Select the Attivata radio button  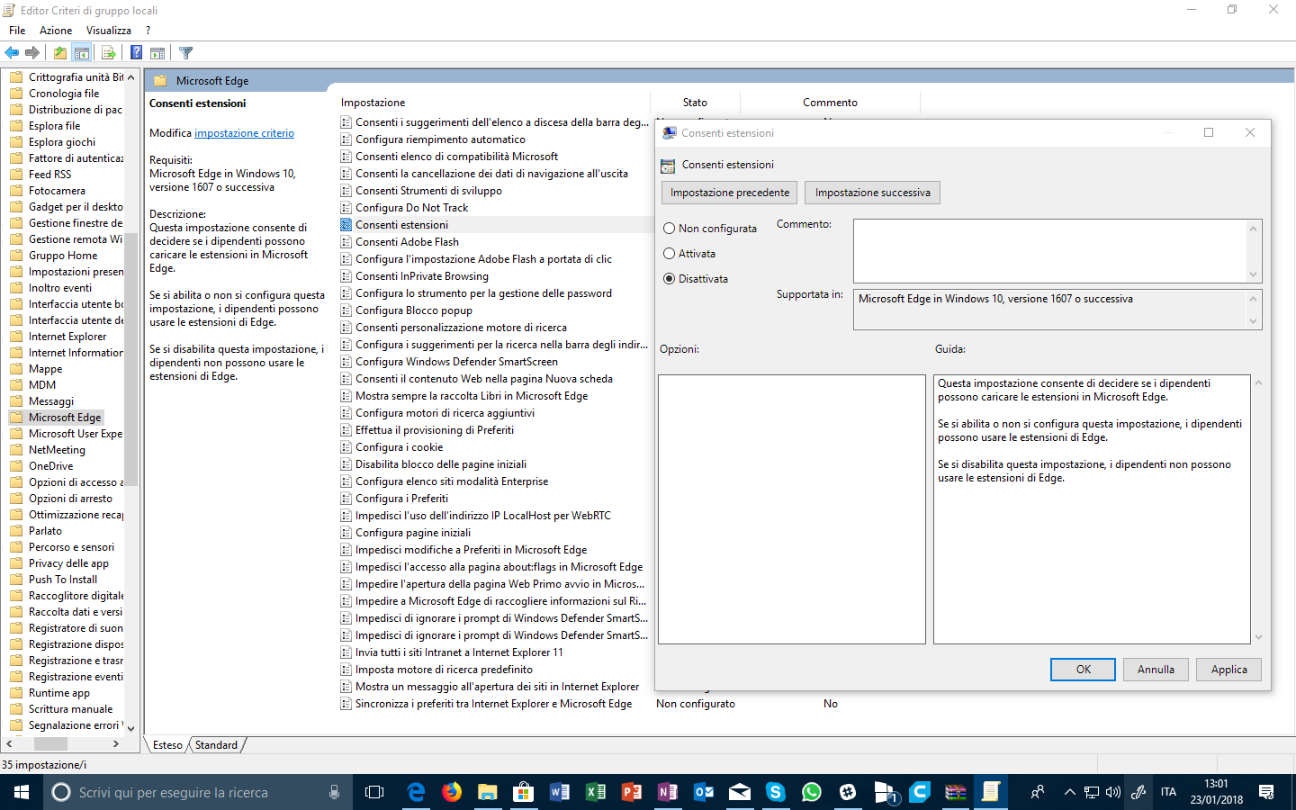point(669,254)
